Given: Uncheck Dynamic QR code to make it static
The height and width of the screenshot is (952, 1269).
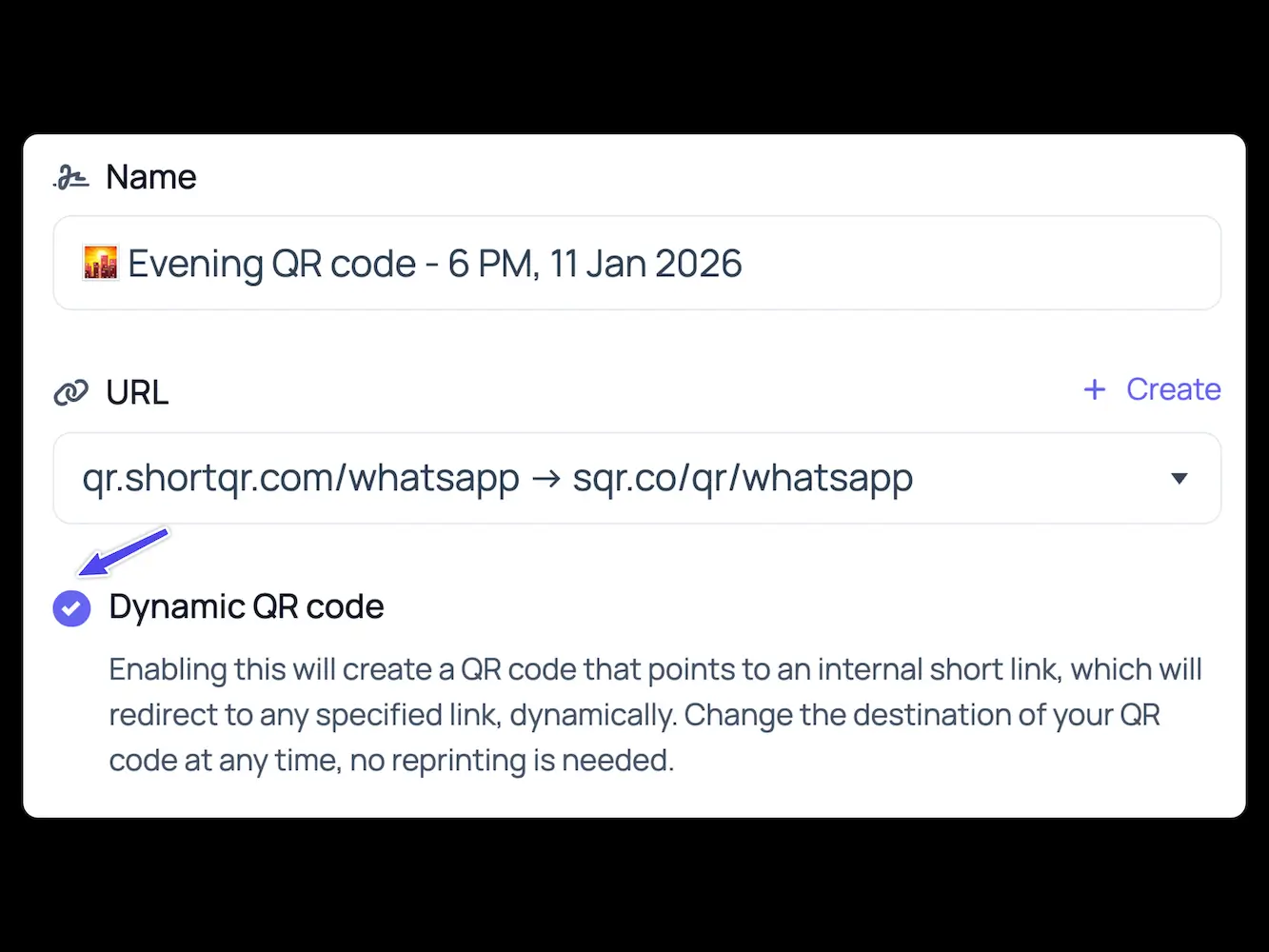Looking at the screenshot, I should pyautogui.click(x=71, y=607).
